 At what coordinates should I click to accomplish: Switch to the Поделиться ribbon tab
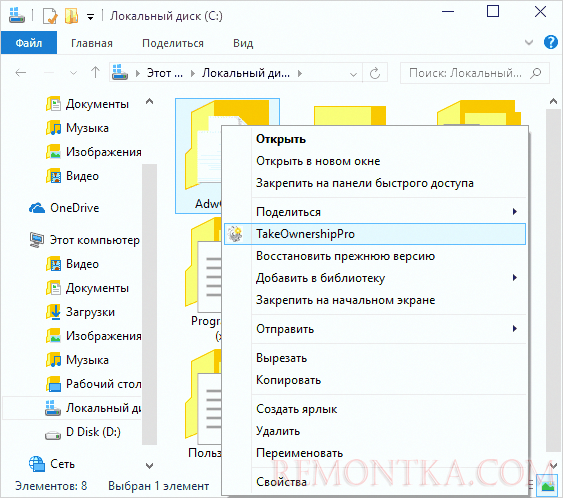click(x=173, y=43)
